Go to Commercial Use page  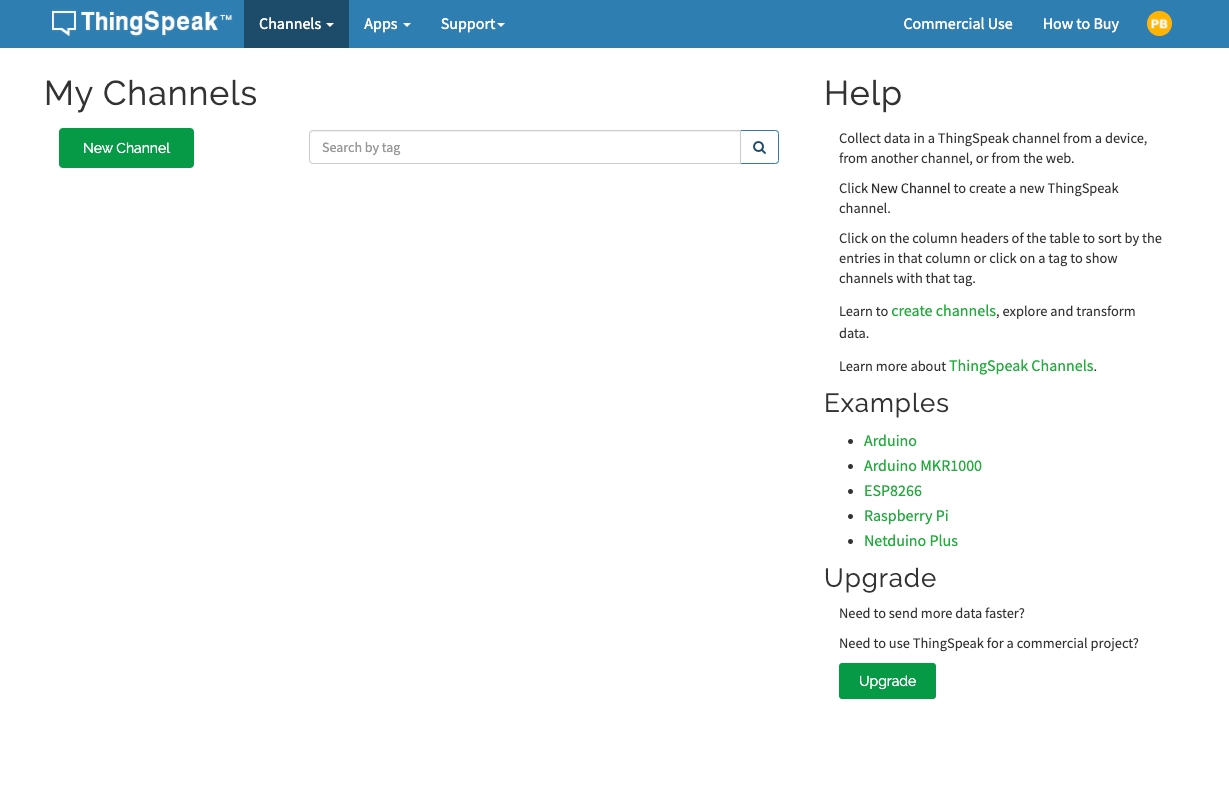tap(957, 24)
